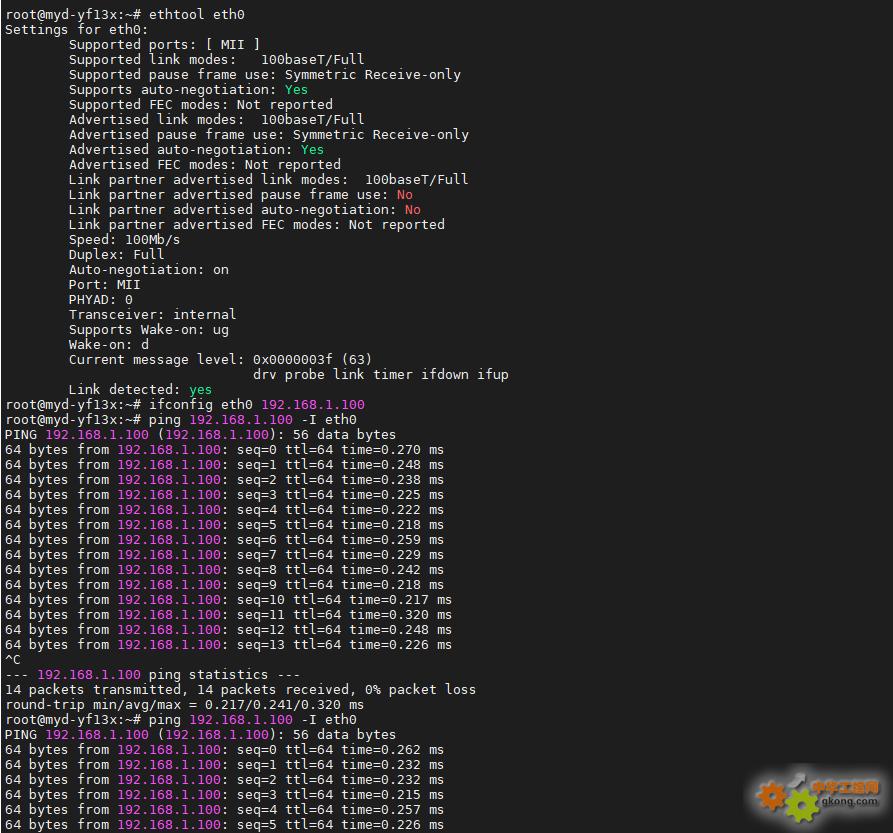The height and width of the screenshot is (833, 893).
Task: Click the green gear watermark icon
Action: tap(800, 806)
